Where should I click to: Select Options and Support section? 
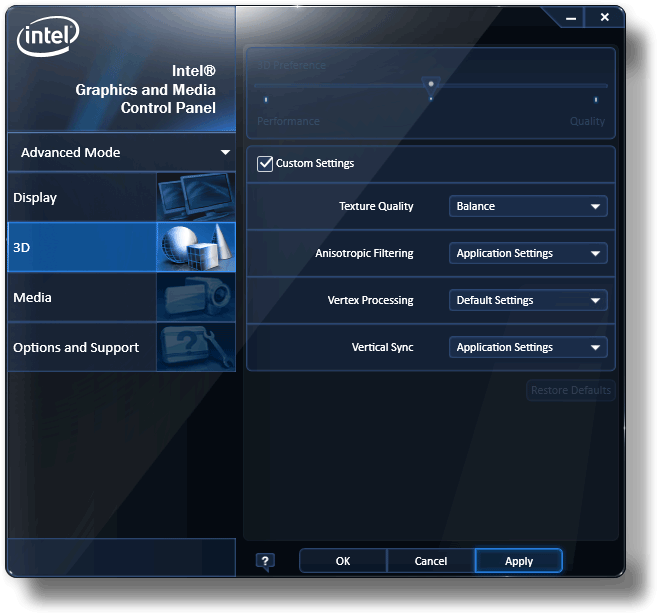(x=122, y=347)
